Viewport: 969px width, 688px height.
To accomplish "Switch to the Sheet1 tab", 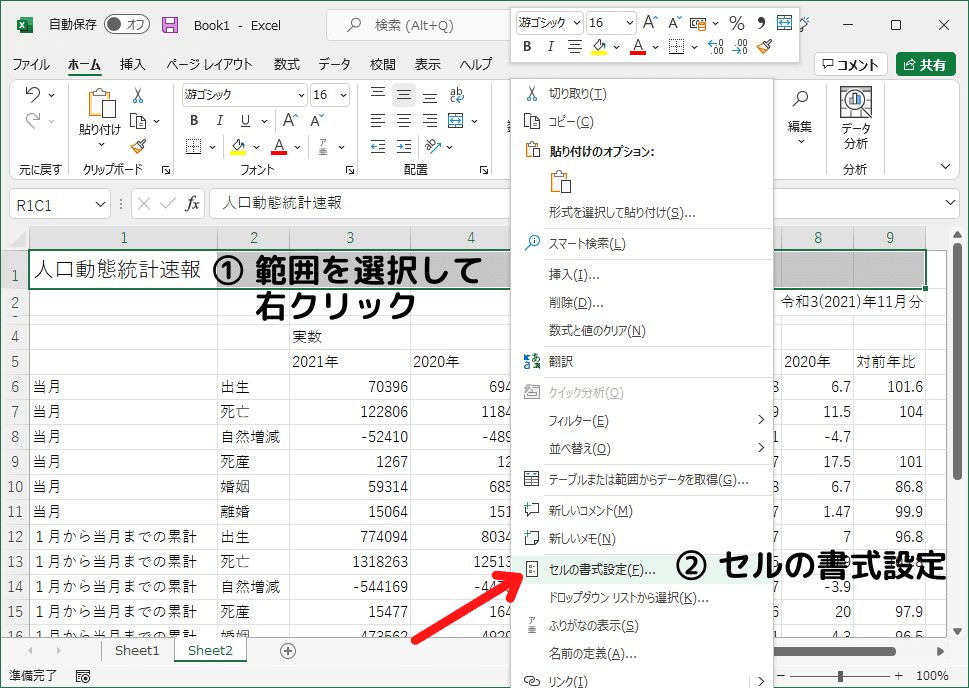I will [x=137, y=650].
